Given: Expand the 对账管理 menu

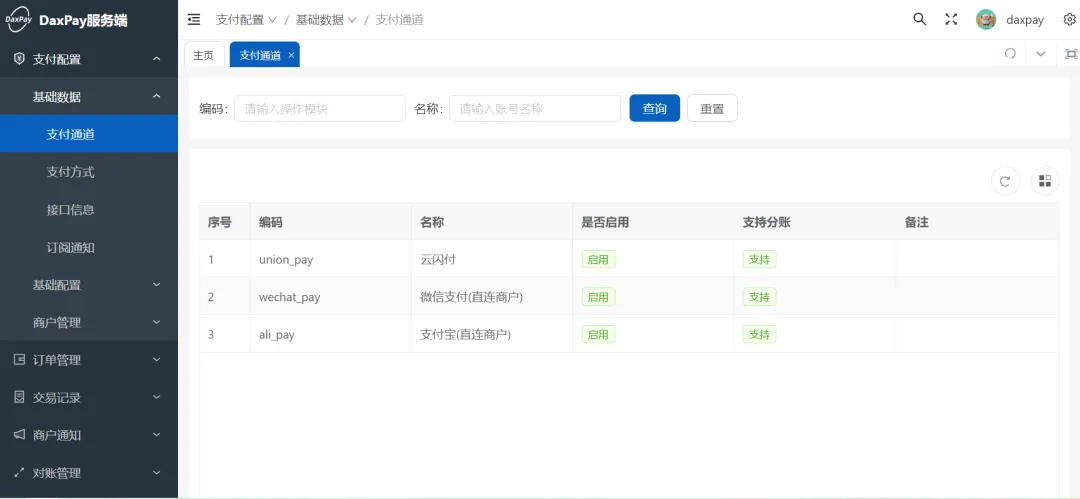Looking at the screenshot, I should click(156, 473).
